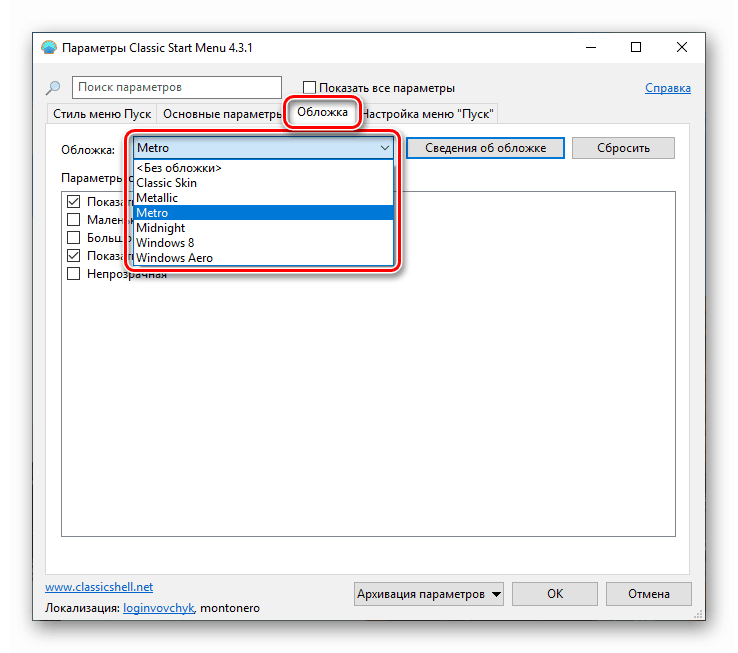Screen dimensions: 738x653
Task: Click the 'loginvovchyk' localization link
Action: click(158, 608)
